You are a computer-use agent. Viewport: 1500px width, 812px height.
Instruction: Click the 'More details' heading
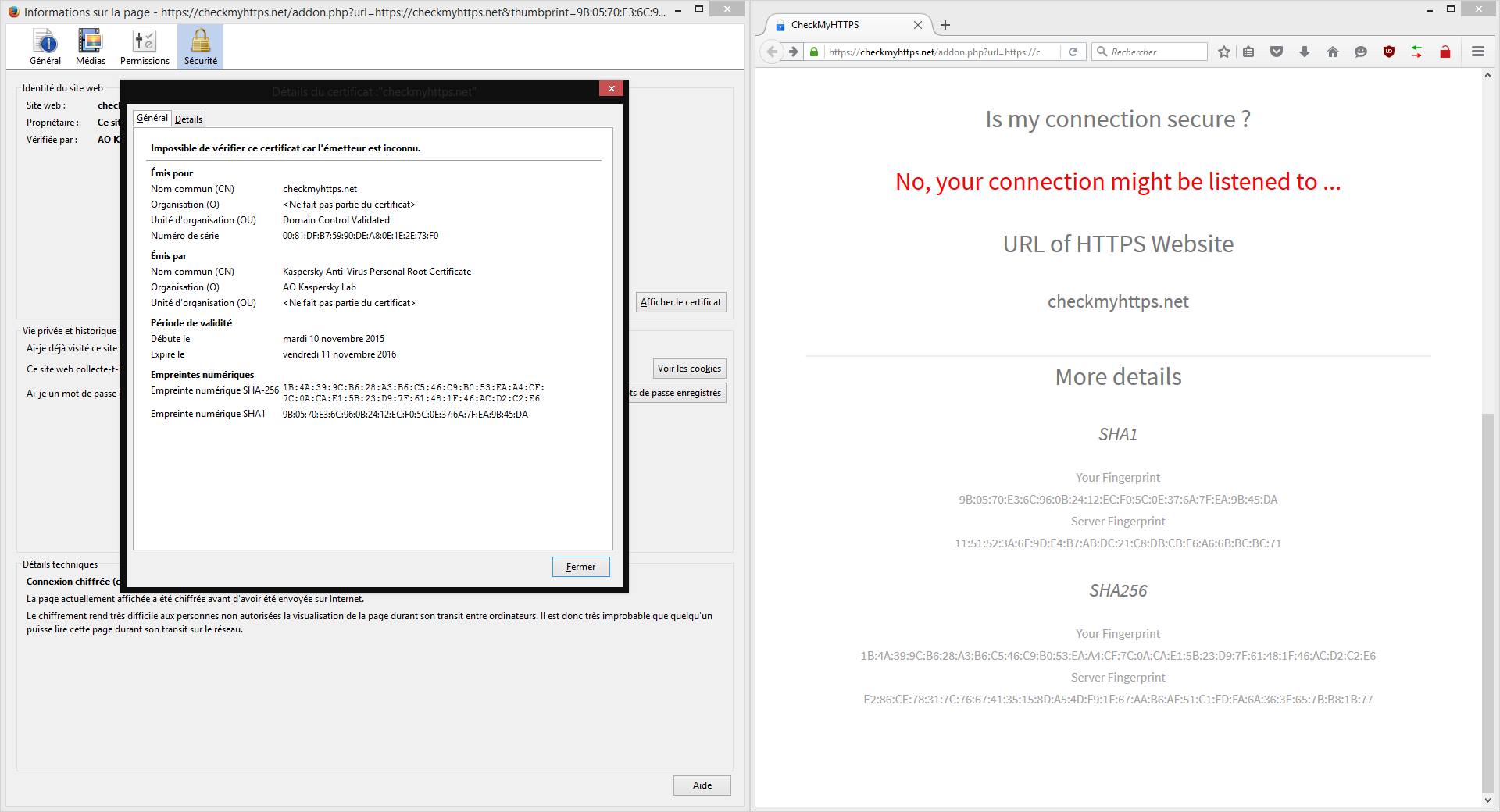(1118, 377)
